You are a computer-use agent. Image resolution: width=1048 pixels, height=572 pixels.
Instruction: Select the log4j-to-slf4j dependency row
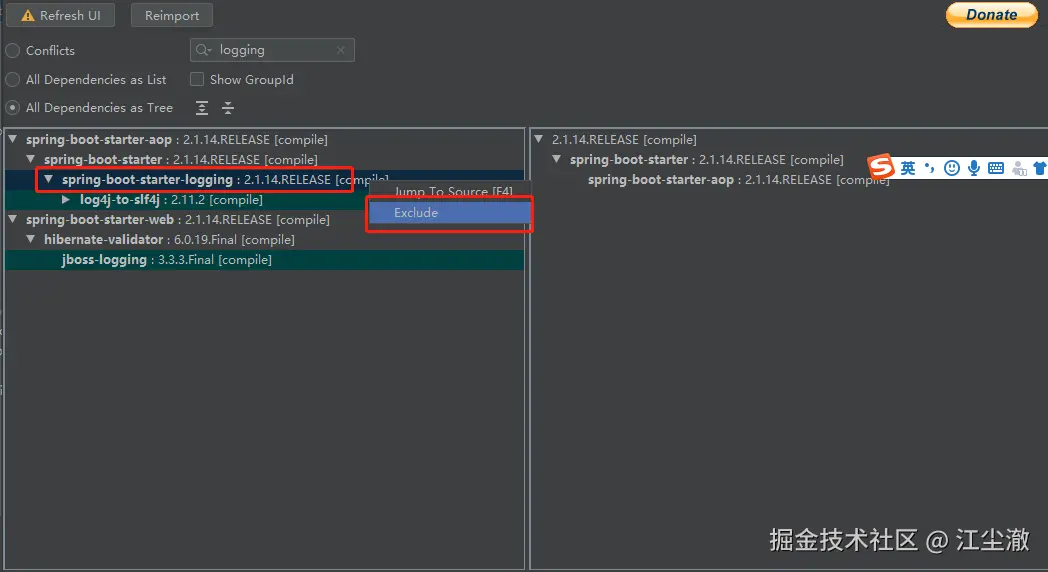265,199
